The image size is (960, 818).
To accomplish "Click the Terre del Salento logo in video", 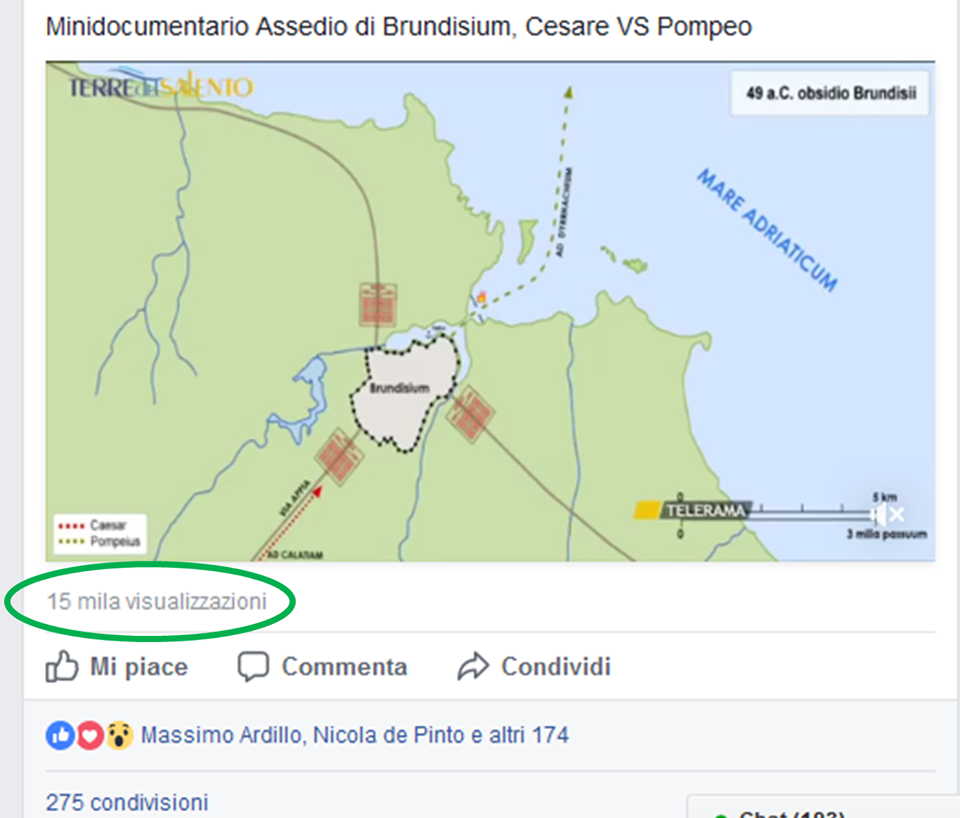I will point(160,86).
